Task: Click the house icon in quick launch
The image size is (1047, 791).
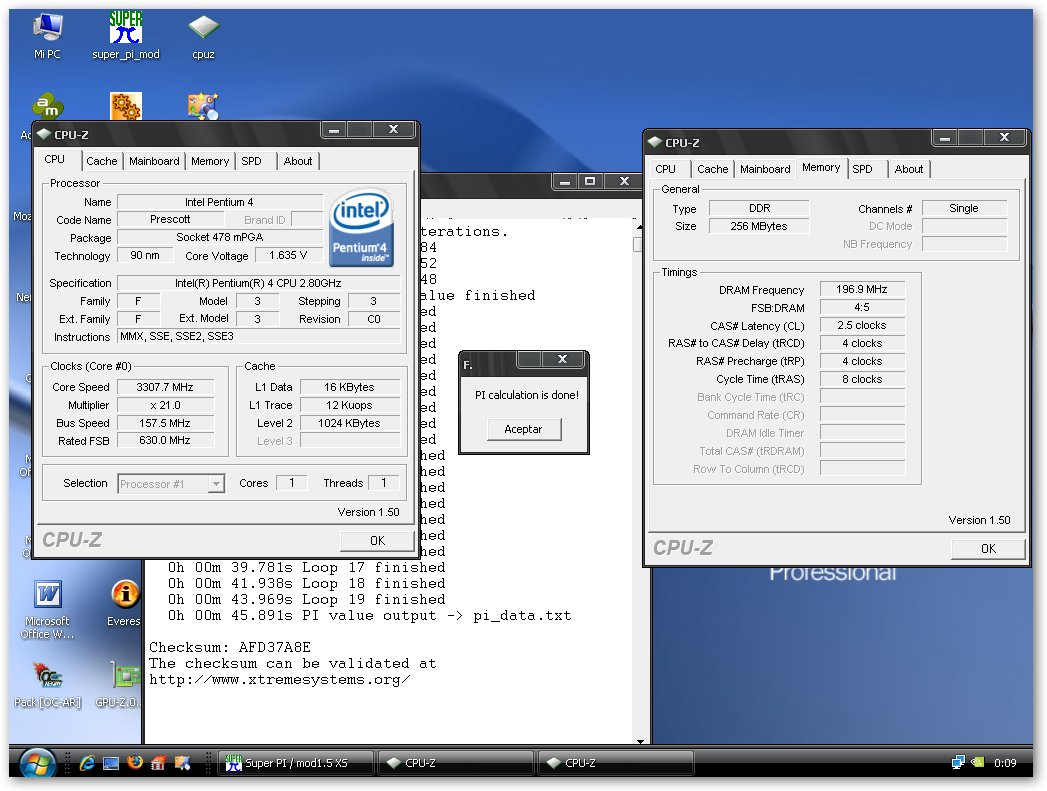Action: [x=158, y=763]
